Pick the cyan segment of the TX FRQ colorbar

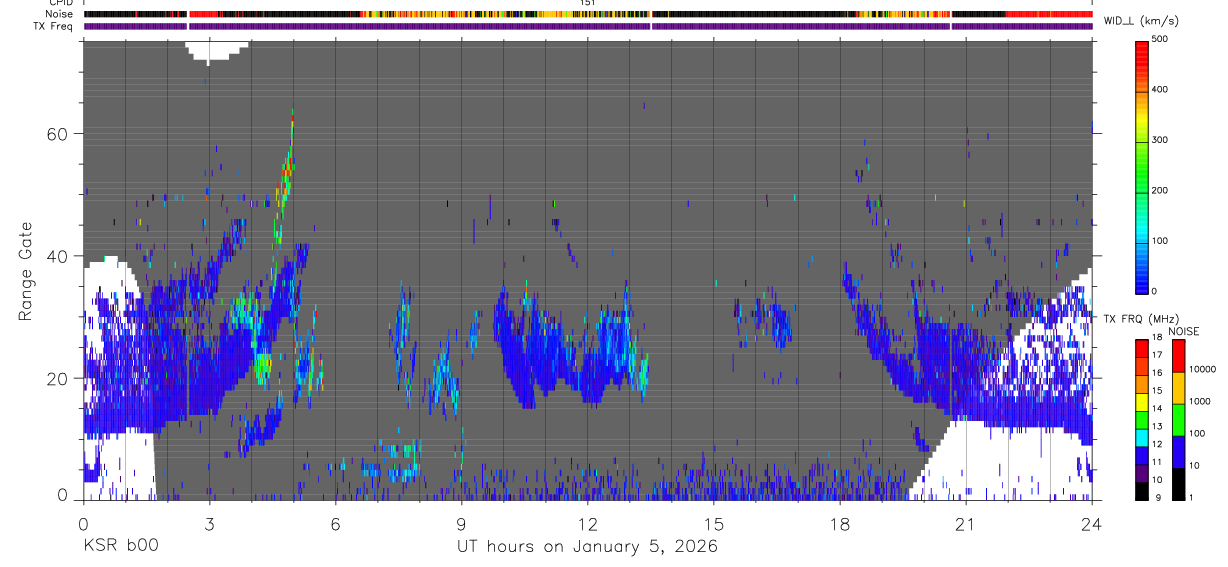click(x=1142, y=436)
